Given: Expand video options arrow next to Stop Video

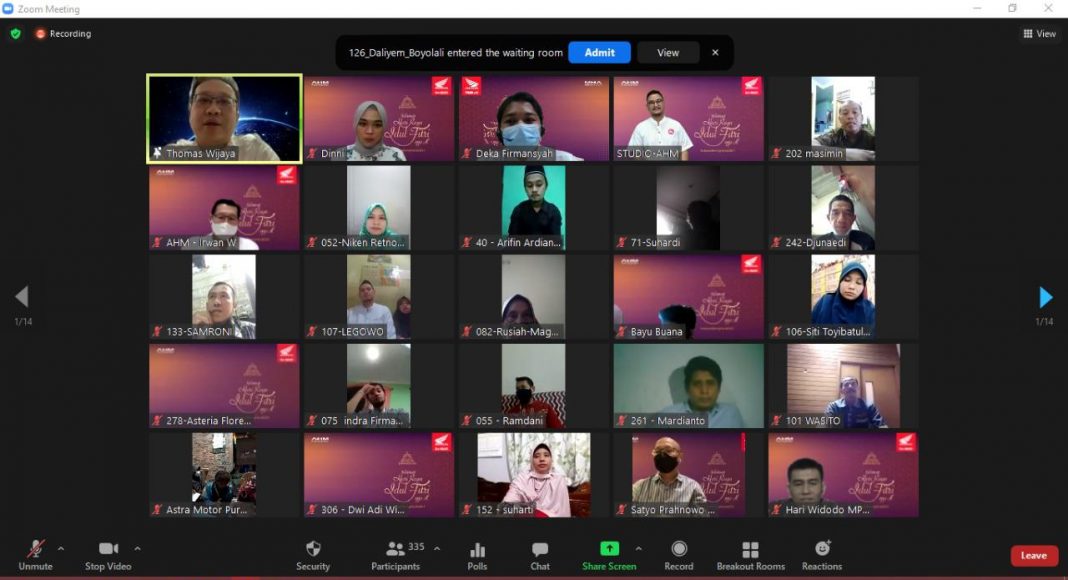Looking at the screenshot, I should pyautogui.click(x=137, y=548).
